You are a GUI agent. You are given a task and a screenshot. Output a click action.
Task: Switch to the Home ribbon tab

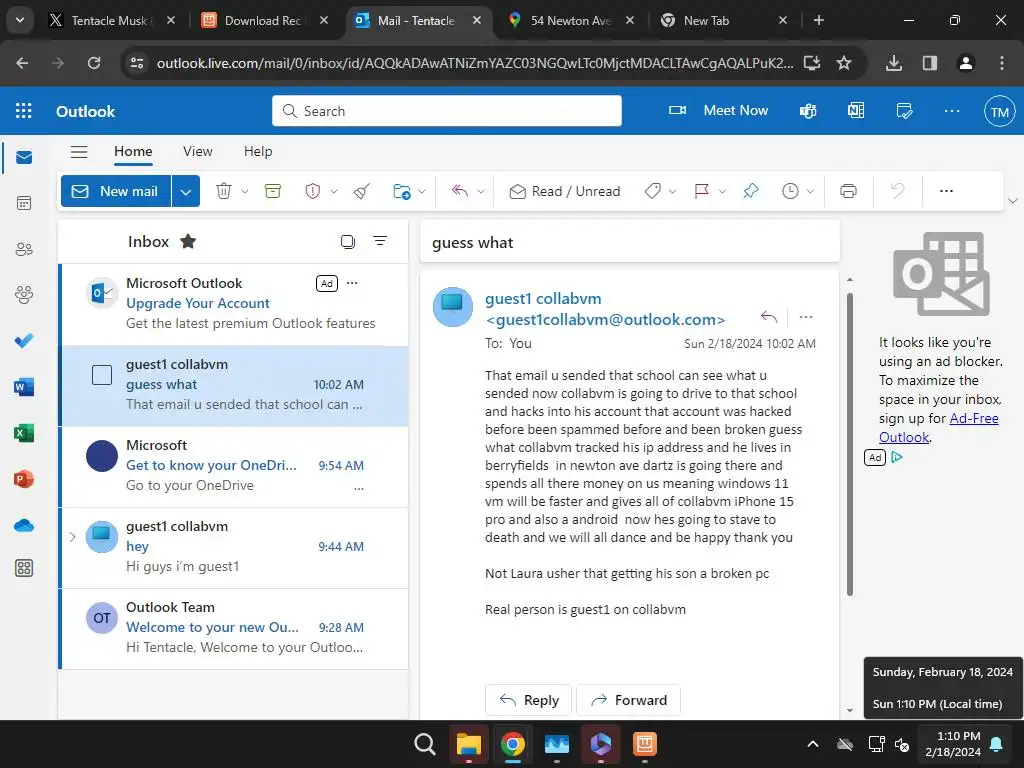click(133, 152)
